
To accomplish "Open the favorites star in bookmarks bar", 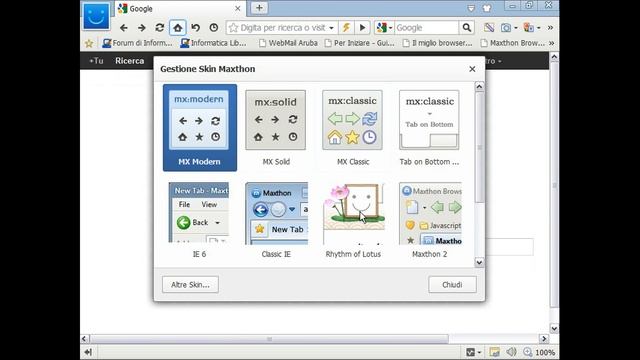I will (89, 43).
